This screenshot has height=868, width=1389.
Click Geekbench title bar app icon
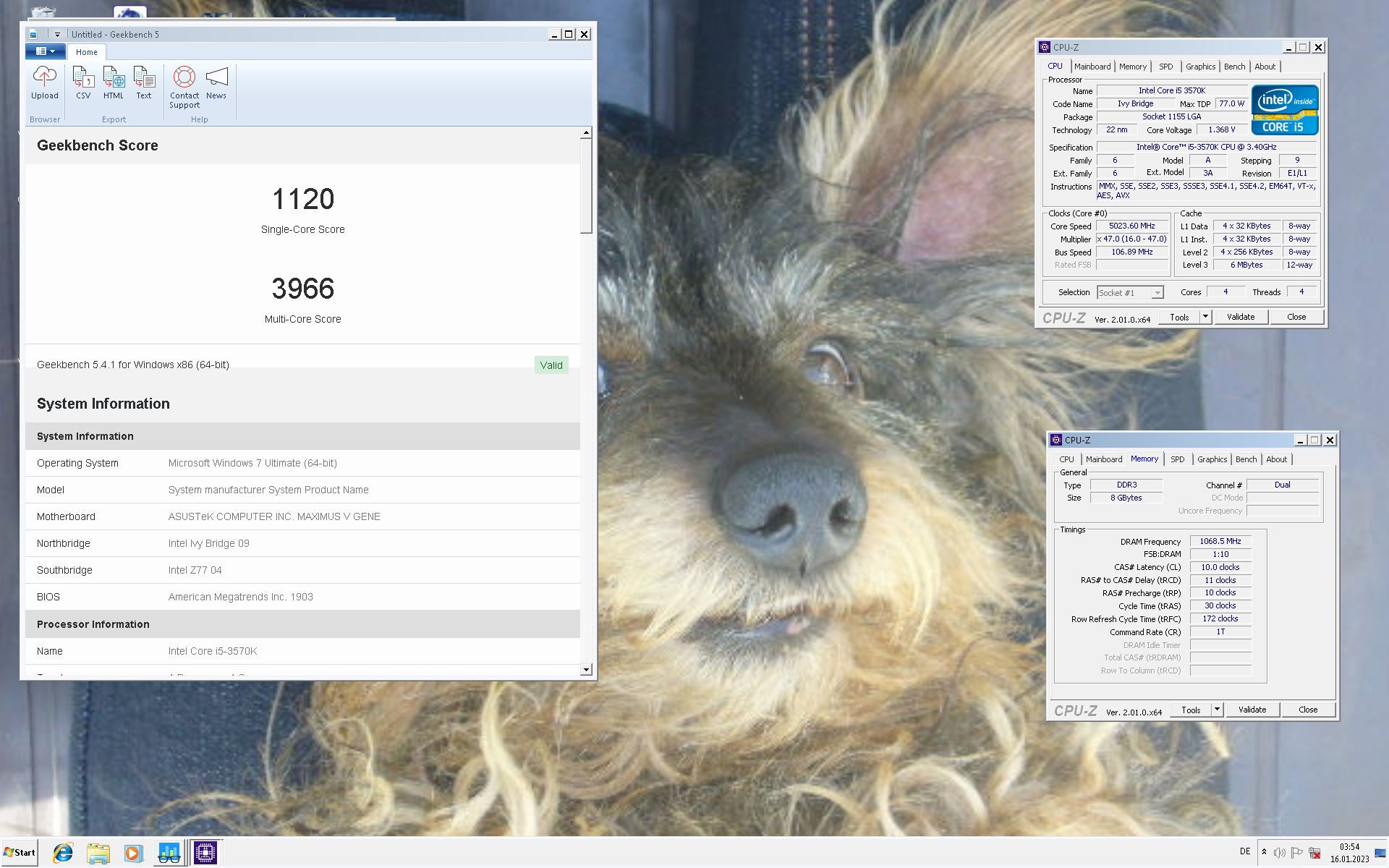pos(33,34)
